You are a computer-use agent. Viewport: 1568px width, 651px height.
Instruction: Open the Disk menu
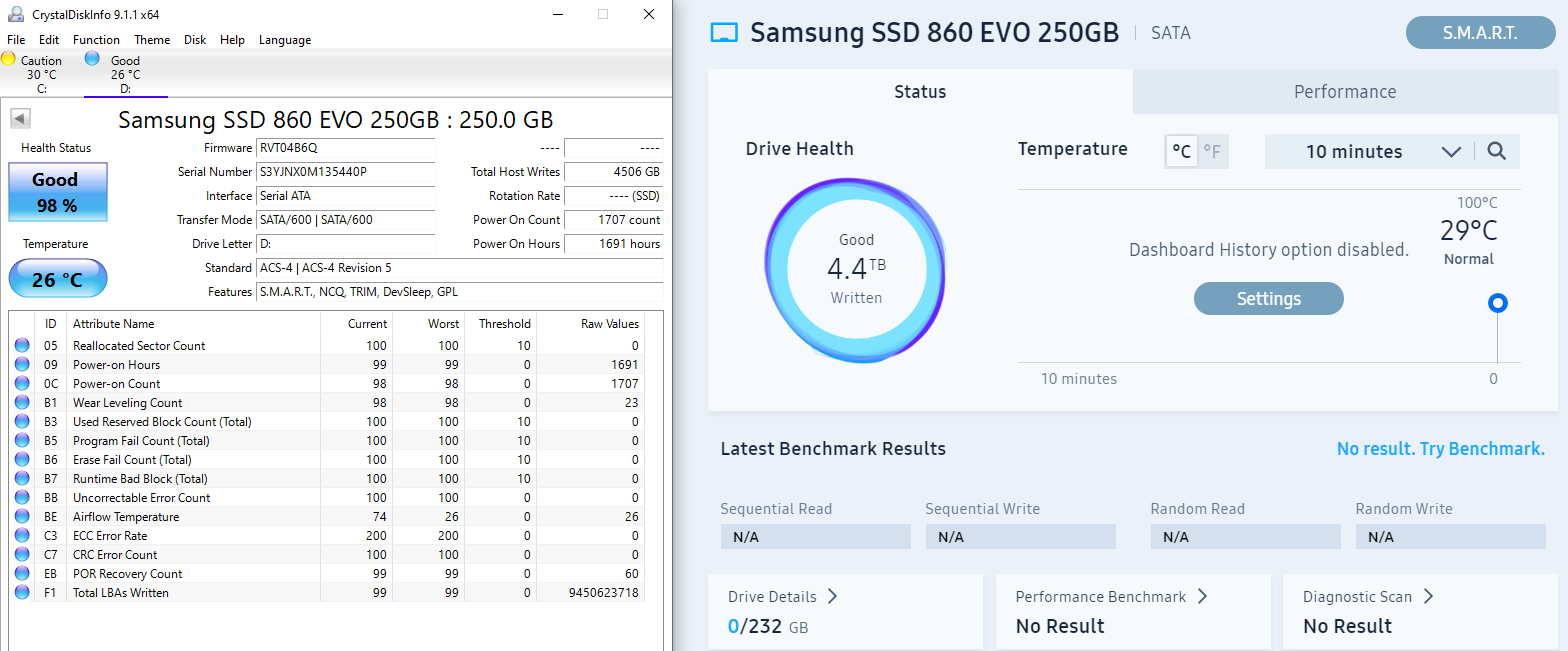(195, 40)
